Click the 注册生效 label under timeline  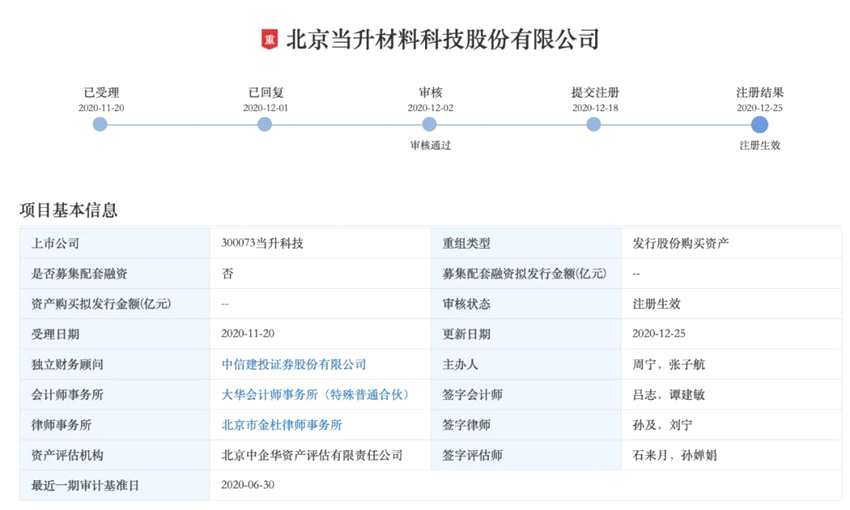pyautogui.click(x=760, y=145)
